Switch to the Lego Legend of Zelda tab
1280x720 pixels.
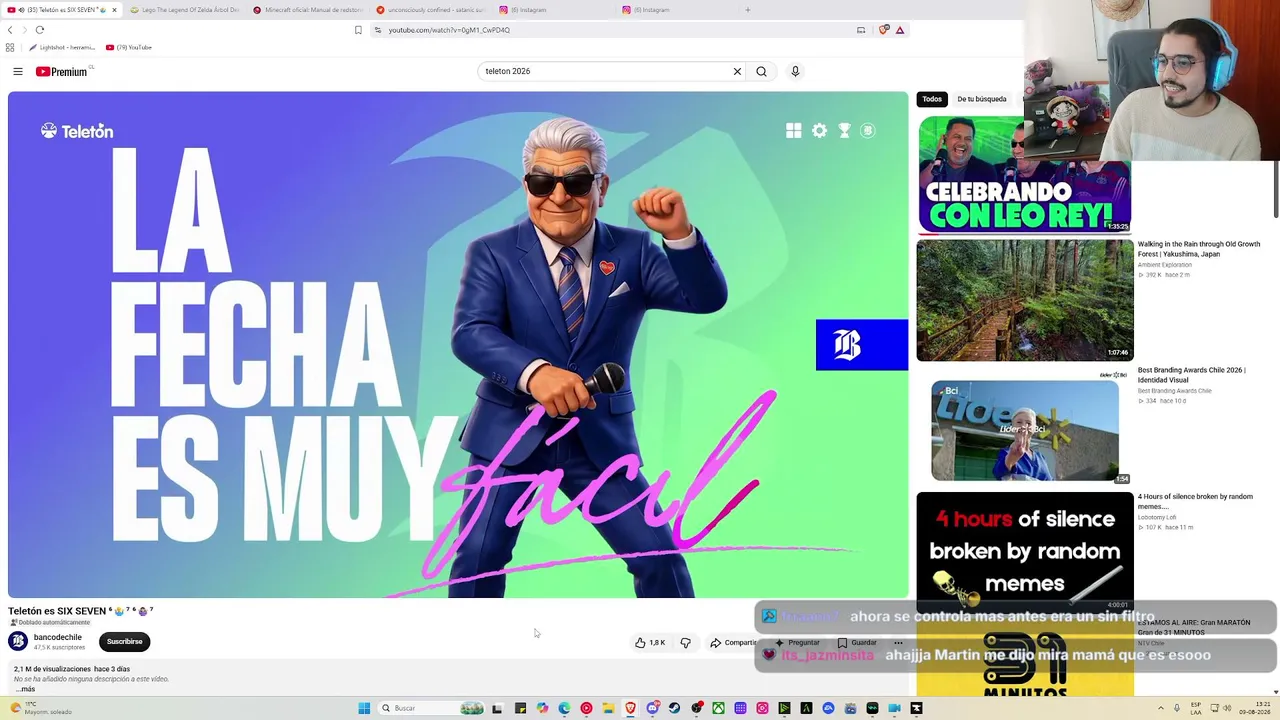pyautogui.click(x=184, y=10)
